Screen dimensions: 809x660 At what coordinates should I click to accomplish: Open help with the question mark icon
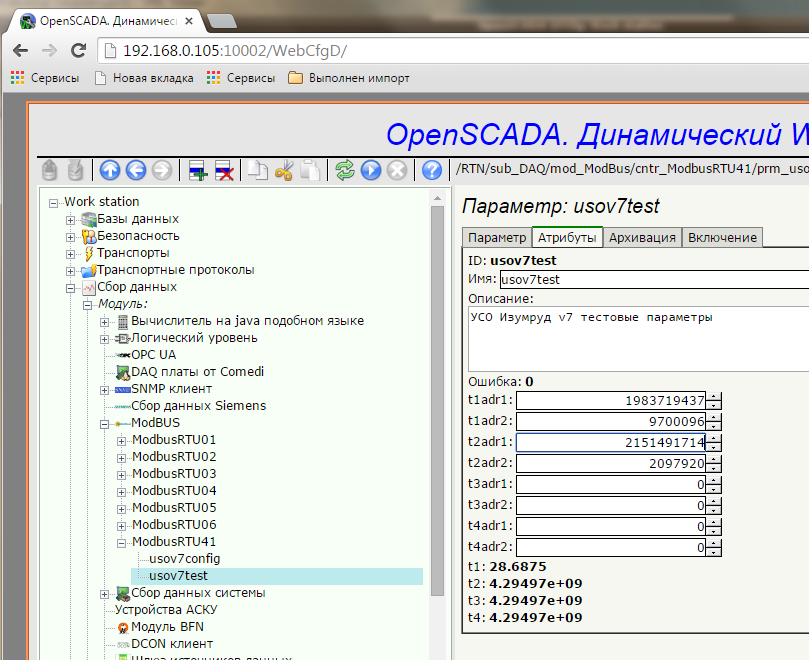tap(432, 170)
